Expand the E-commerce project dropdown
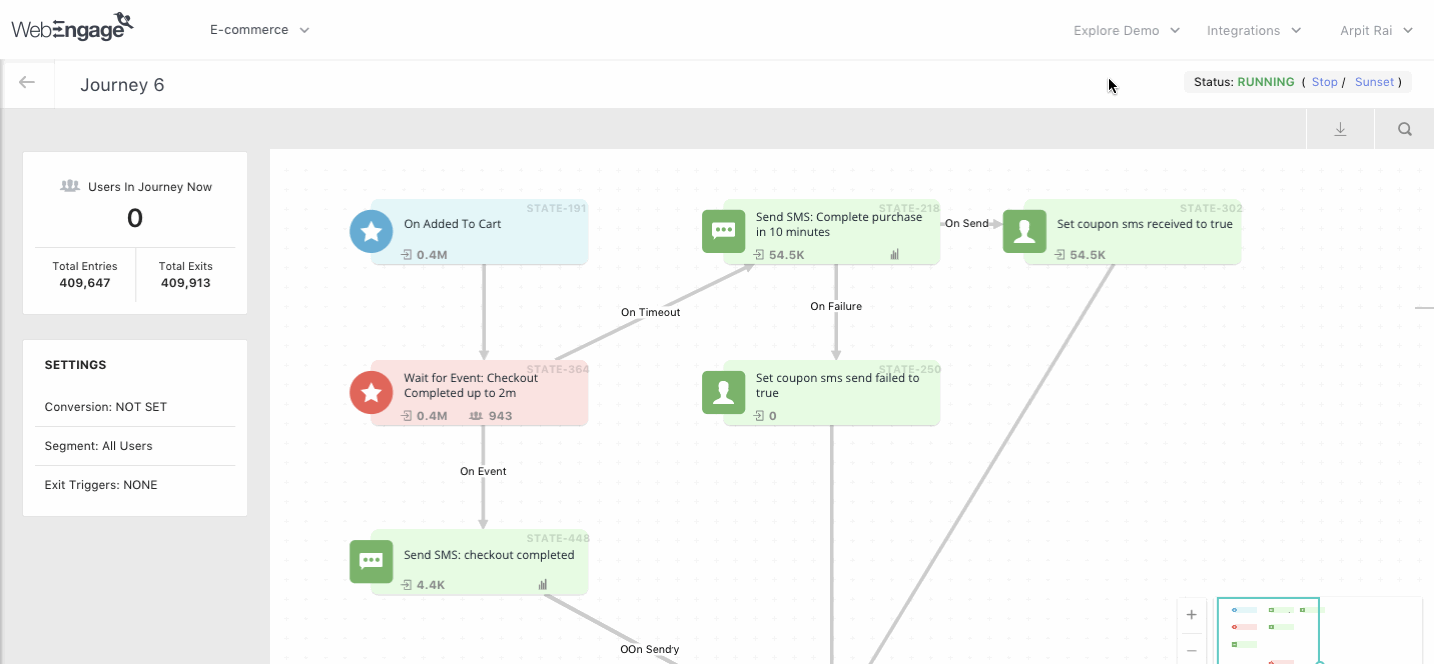Viewport: 1434px width, 664px height. (259, 30)
